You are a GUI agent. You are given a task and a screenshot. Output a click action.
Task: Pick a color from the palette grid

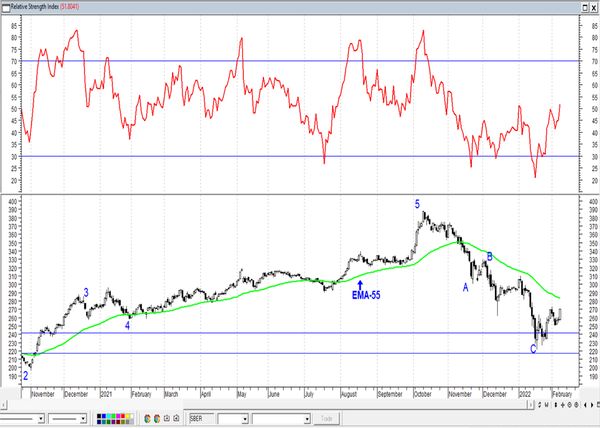click(x=117, y=418)
